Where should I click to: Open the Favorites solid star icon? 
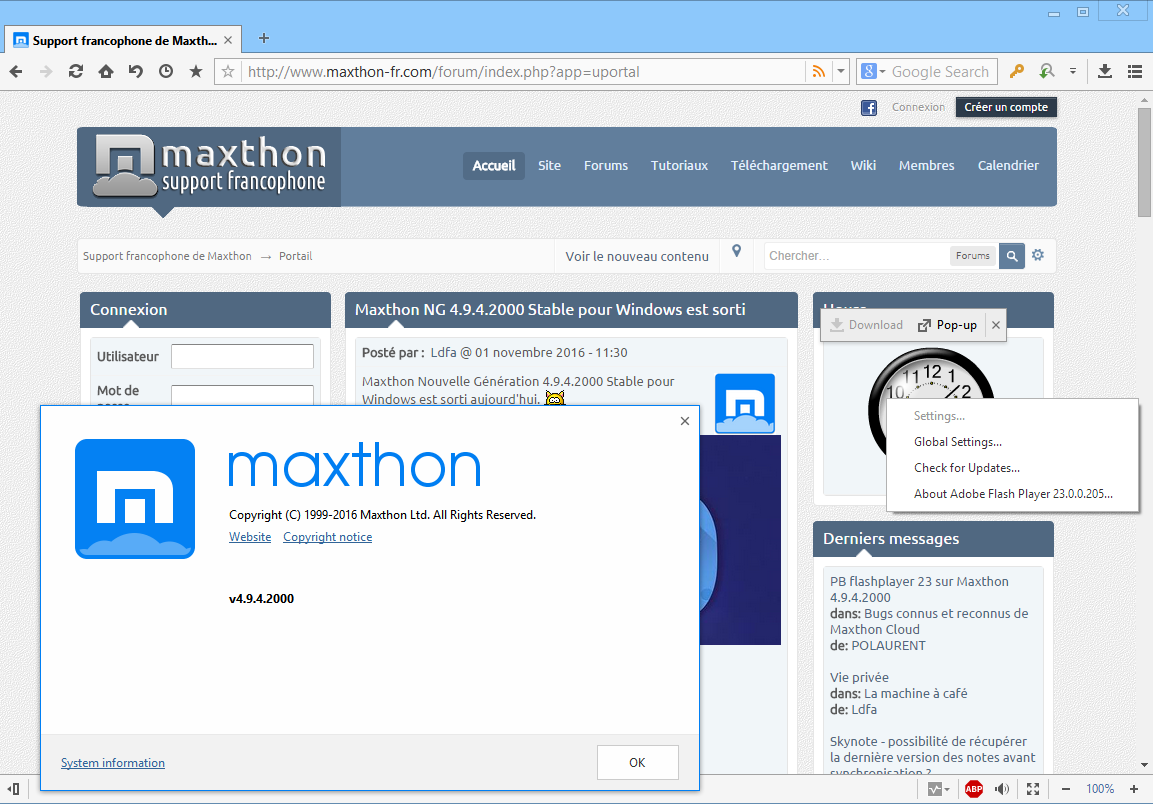pos(196,71)
